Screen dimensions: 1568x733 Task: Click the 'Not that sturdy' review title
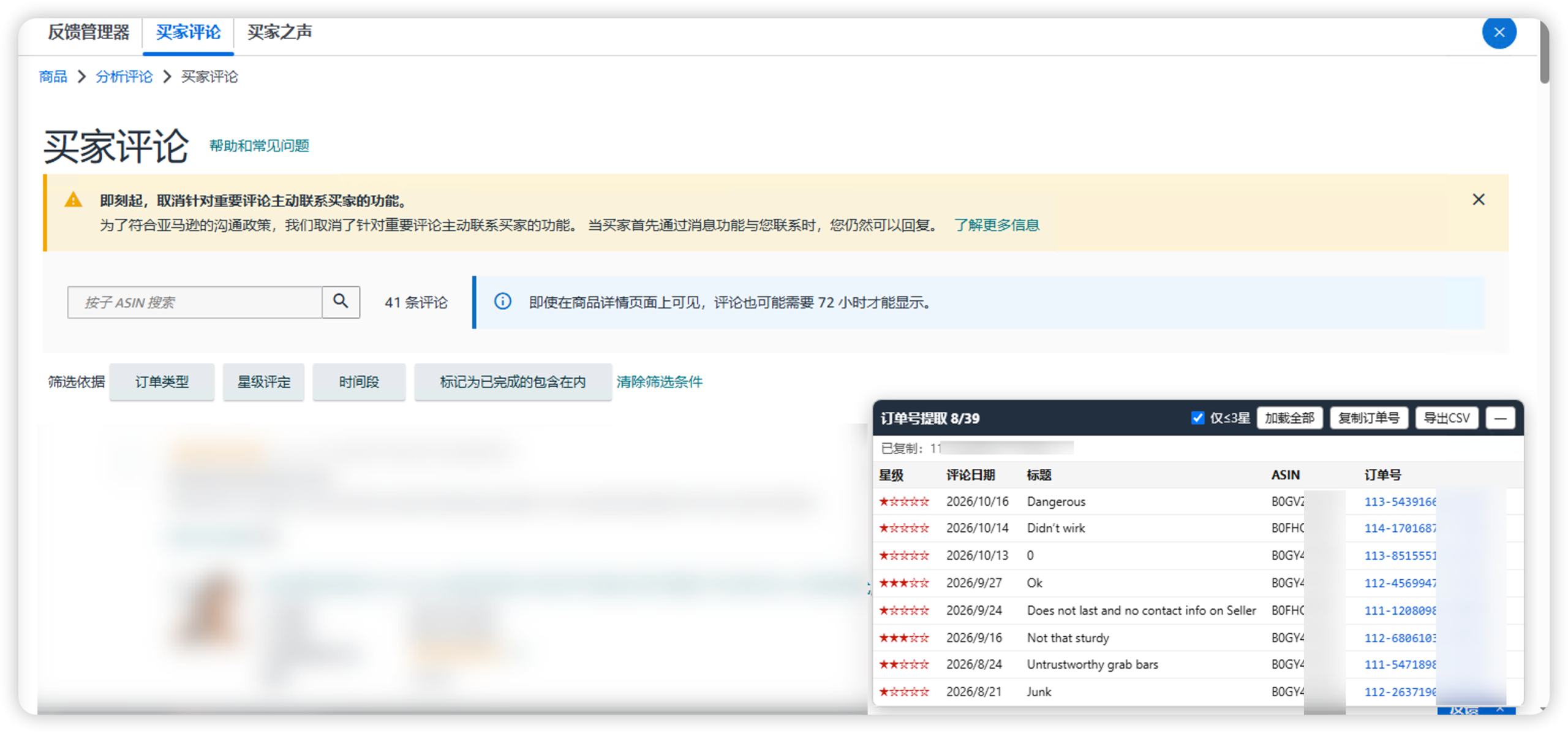pyautogui.click(x=1068, y=639)
